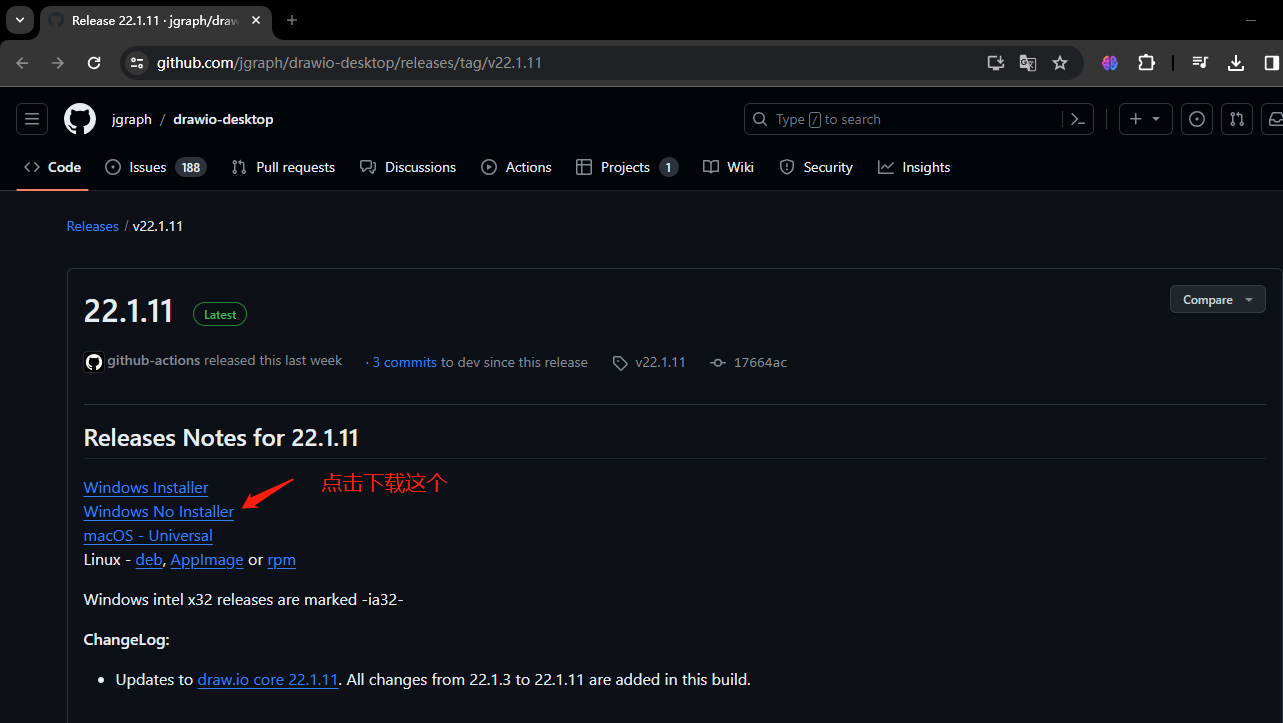This screenshot has height=723, width=1283.
Task: Expand the browser tab search chevron
Action: [x=19, y=20]
